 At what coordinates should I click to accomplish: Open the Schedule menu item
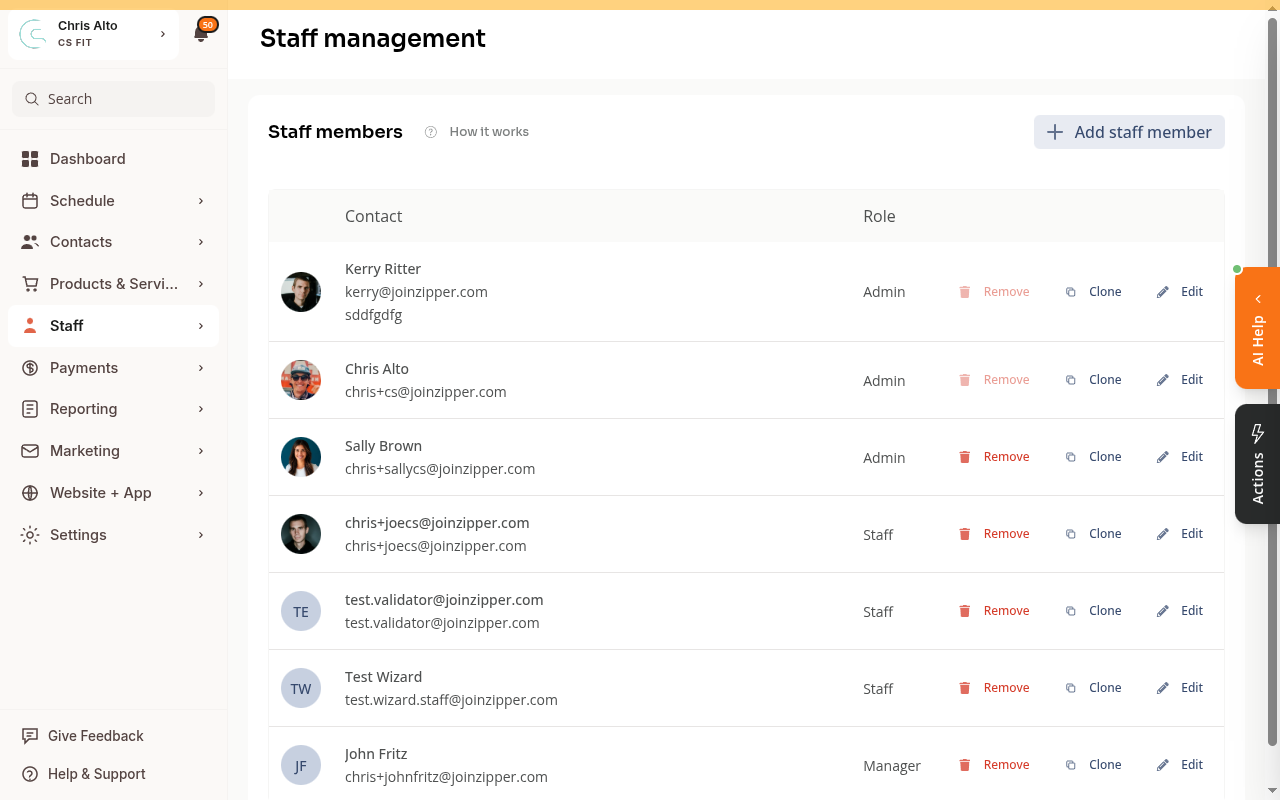[113, 201]
